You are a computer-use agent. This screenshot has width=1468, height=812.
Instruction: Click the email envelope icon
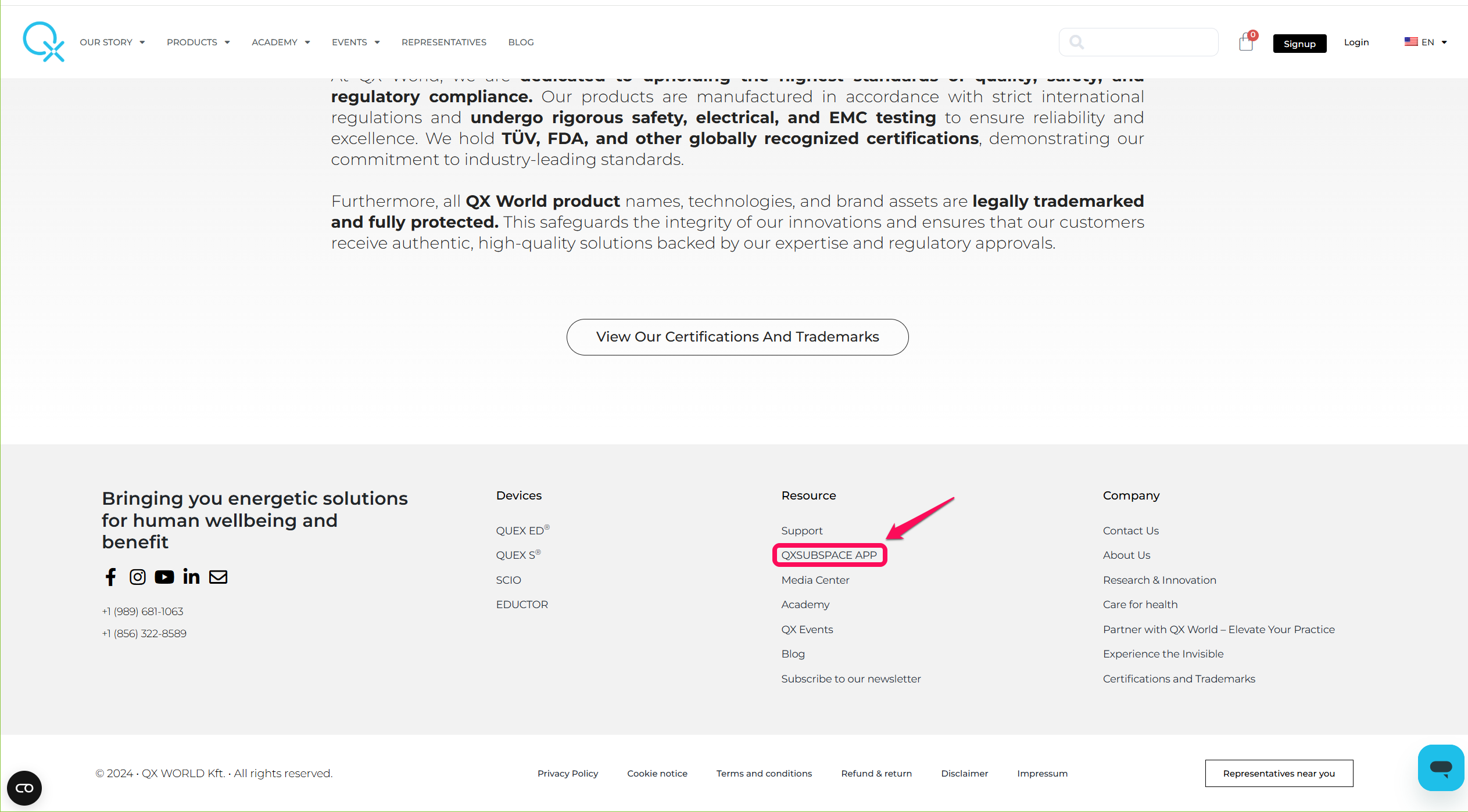coord(219,577)
